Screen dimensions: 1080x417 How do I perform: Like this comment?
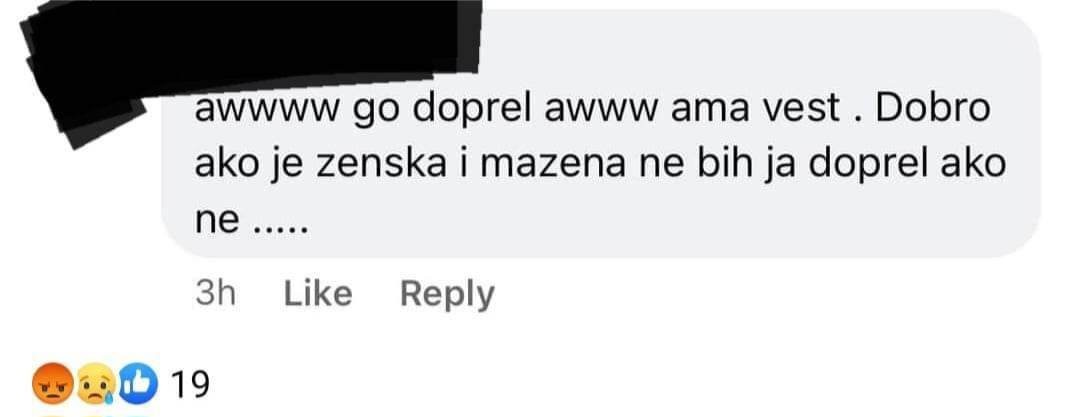pyautogui.click(x=318, y=294)
